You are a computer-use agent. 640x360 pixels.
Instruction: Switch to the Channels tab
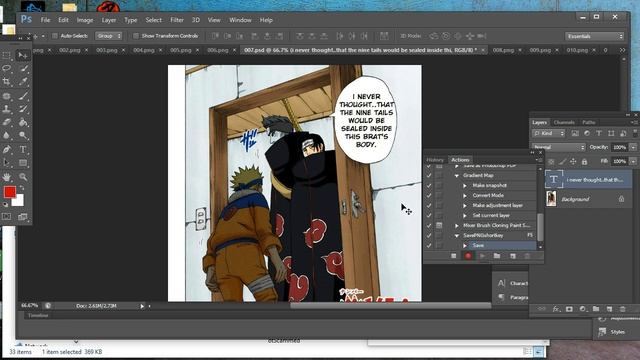pos(564,122)
